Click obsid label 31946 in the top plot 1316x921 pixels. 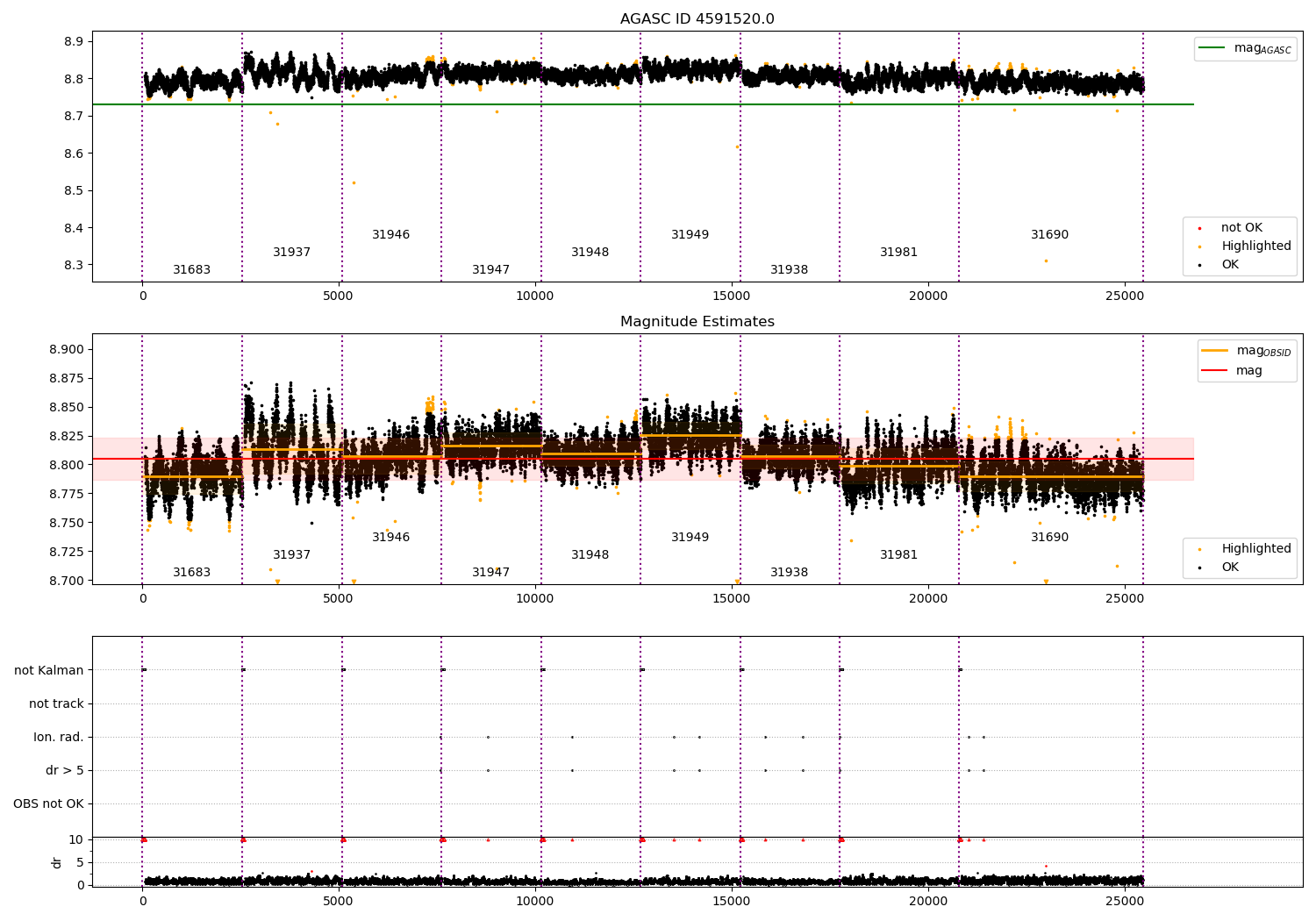390,235
